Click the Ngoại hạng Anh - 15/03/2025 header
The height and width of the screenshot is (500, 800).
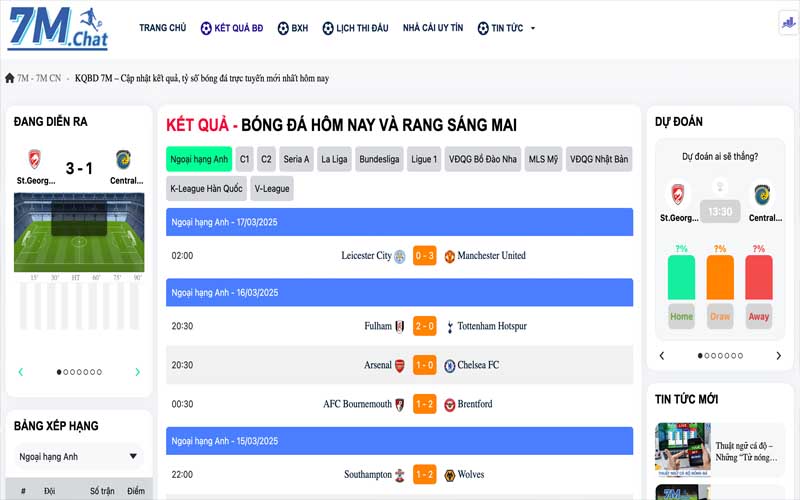[399, 441]
